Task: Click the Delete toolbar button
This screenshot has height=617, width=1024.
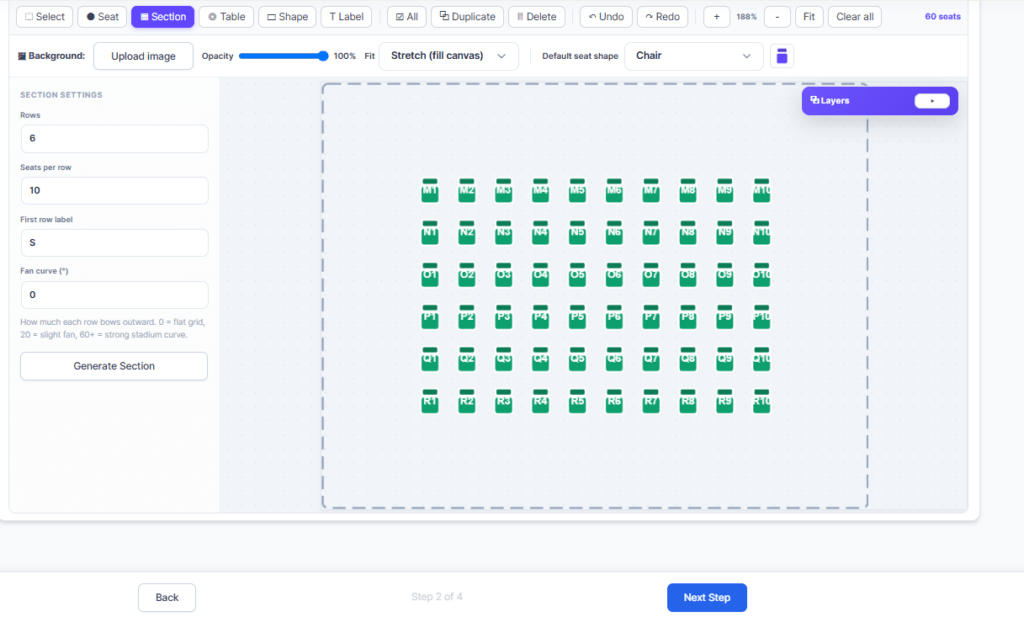Action: pyautogui.click(x=537, y=17)
